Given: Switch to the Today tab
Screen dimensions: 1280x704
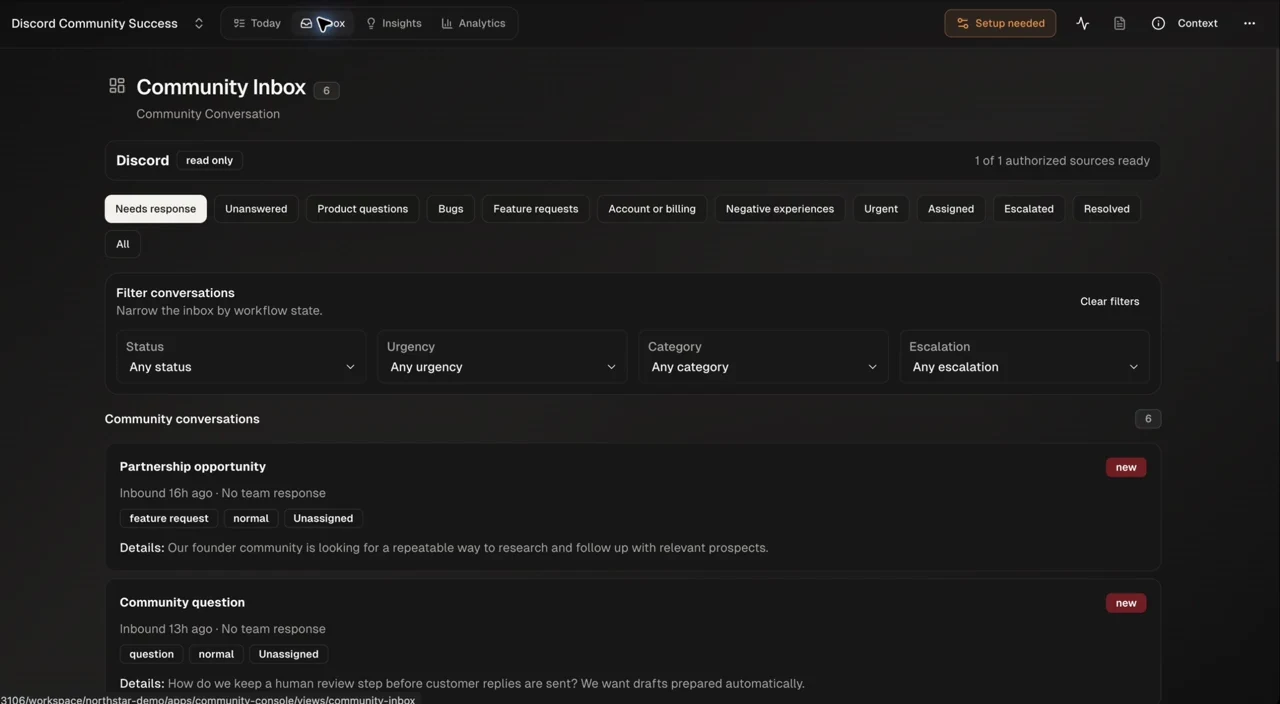Looking at the screenshot, I should [x=257, y=23].
